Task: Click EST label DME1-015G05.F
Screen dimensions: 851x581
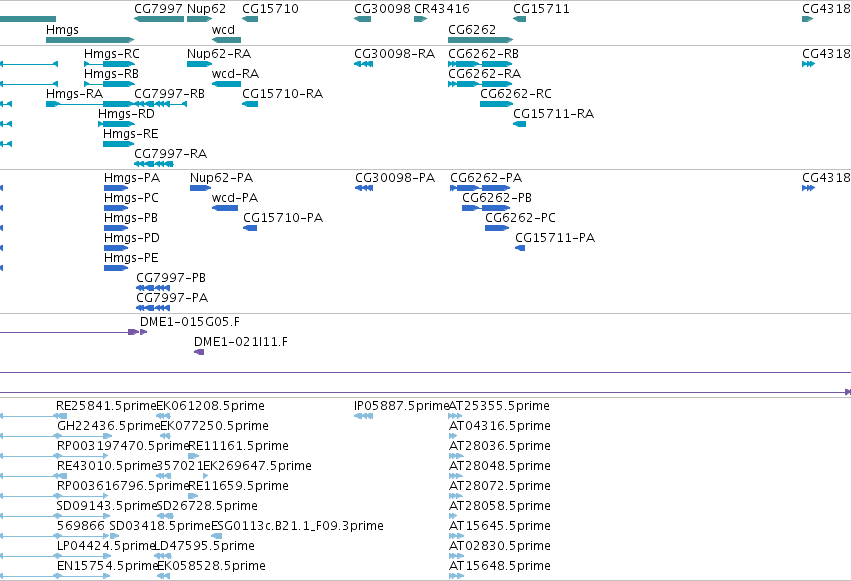Action: tap(189, 322)
